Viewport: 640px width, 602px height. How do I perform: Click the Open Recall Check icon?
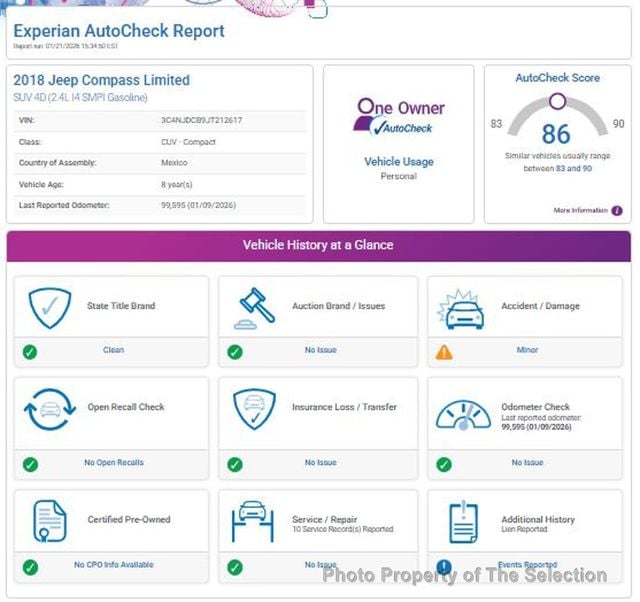coord(49,408)
